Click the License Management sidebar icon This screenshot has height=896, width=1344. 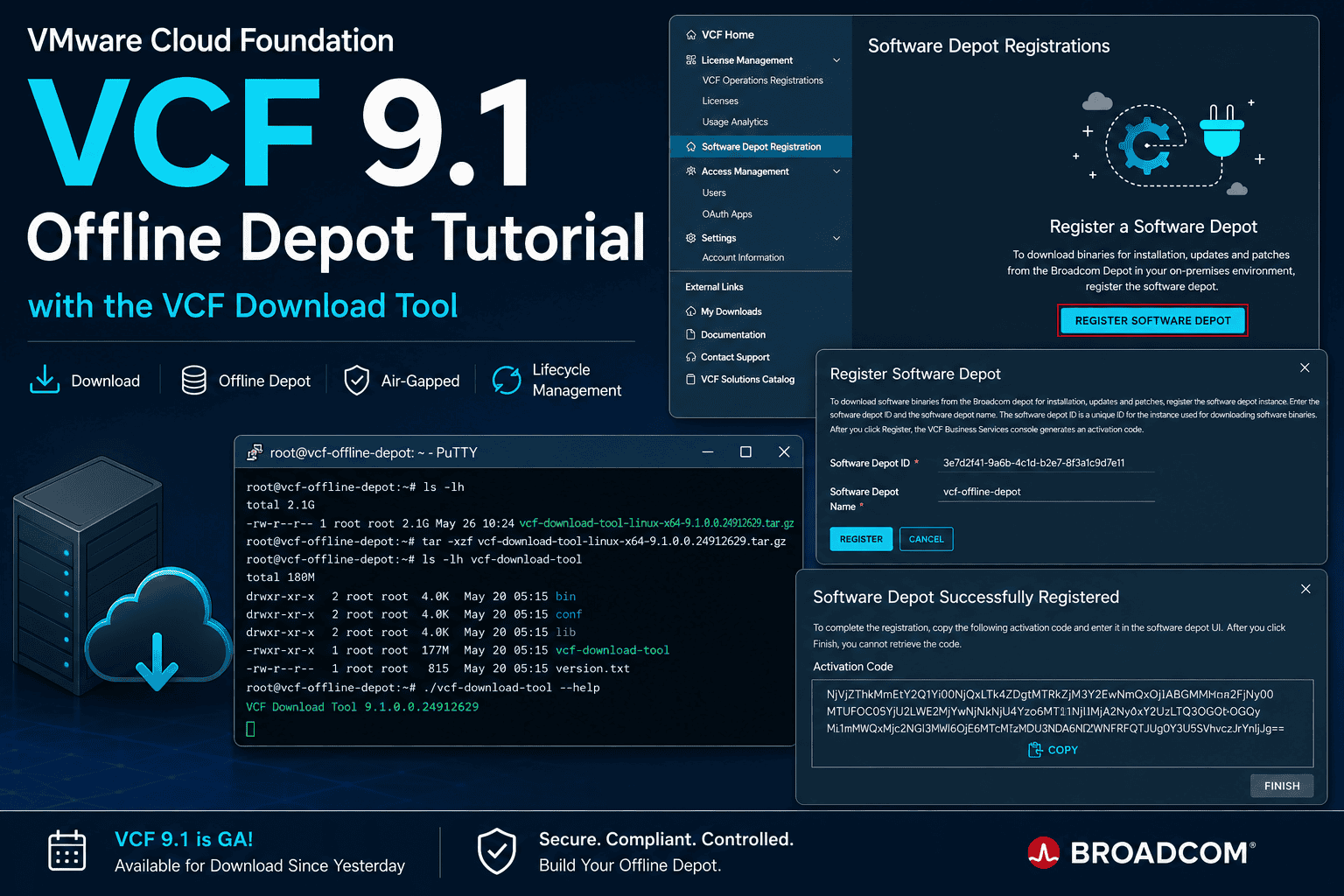691,60
